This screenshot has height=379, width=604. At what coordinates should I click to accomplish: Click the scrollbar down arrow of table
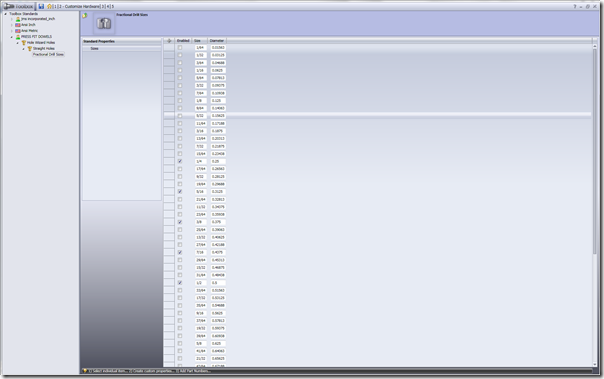coord(595,364)
